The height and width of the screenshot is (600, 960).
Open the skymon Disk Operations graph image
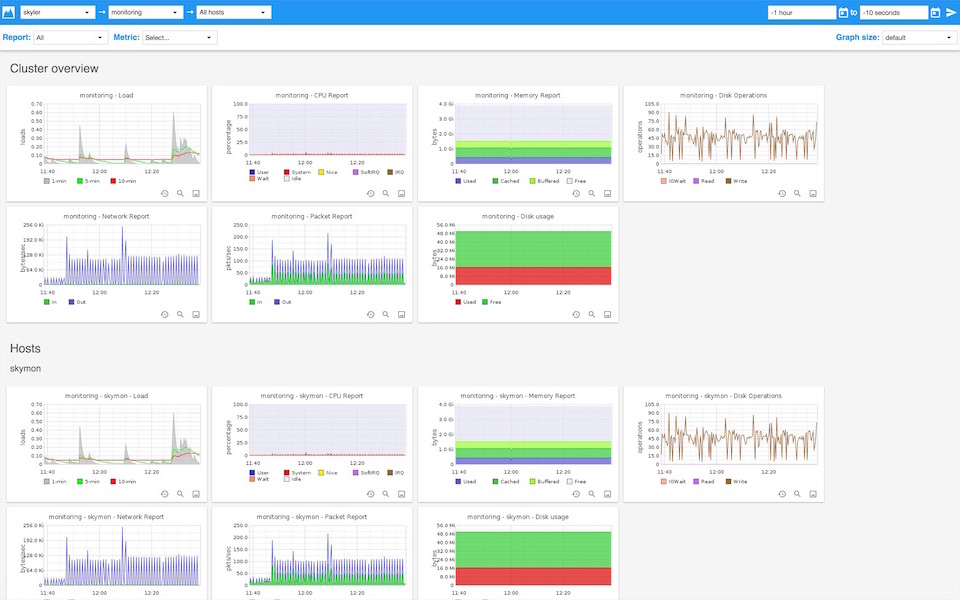click(724, 438)
